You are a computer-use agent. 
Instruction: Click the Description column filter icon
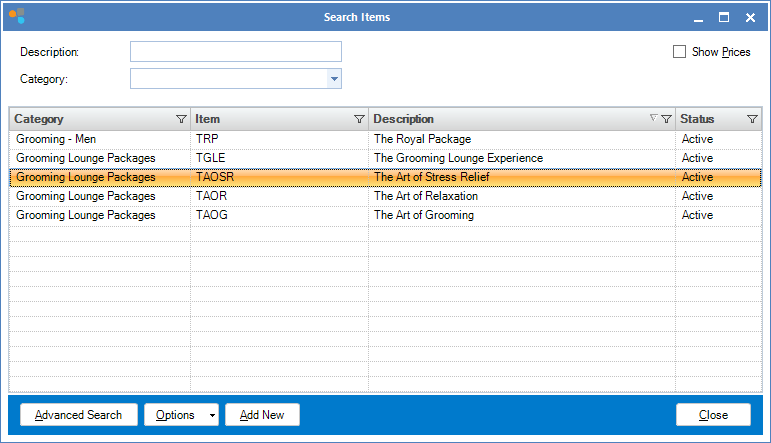click(x=666, y=119)
